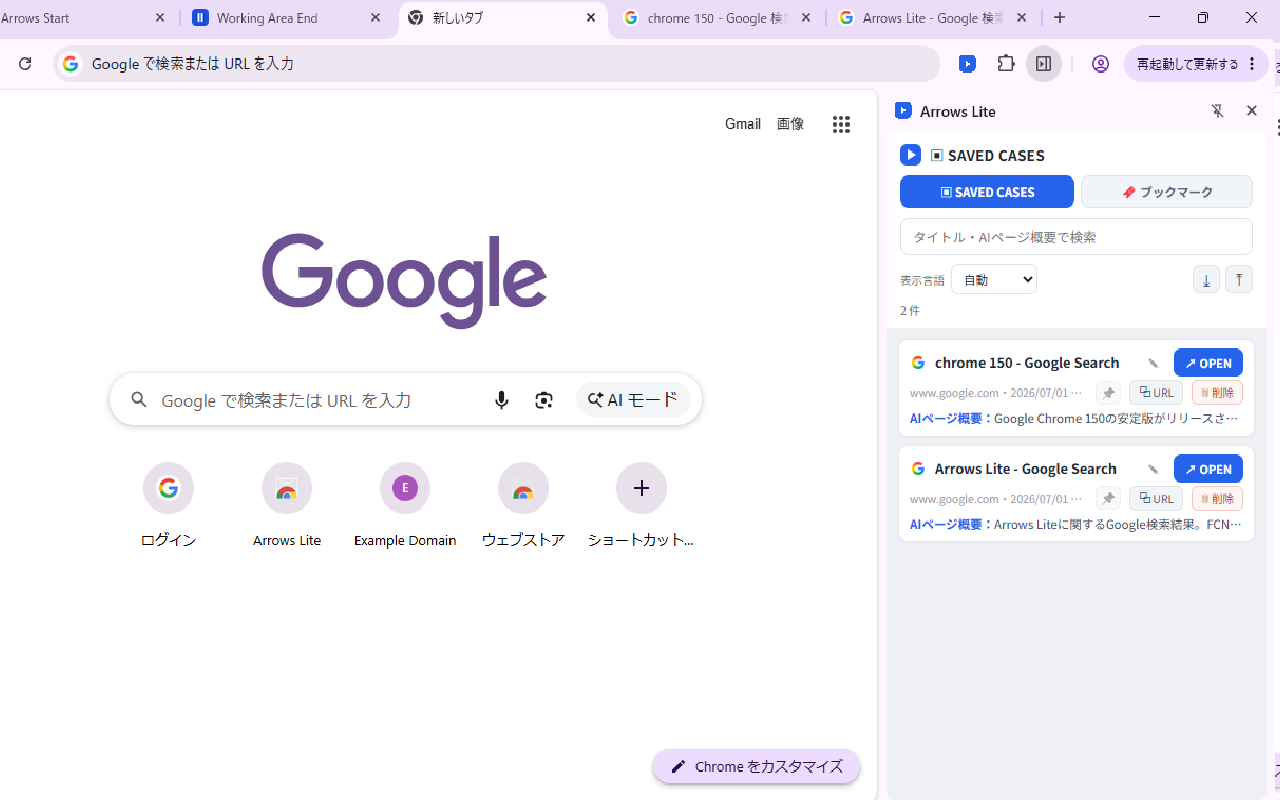Viewport: 1280px width, 800px height.
Task: Pin the chrome 150 - Google Search case
Action: click(x=1108, y=393)
